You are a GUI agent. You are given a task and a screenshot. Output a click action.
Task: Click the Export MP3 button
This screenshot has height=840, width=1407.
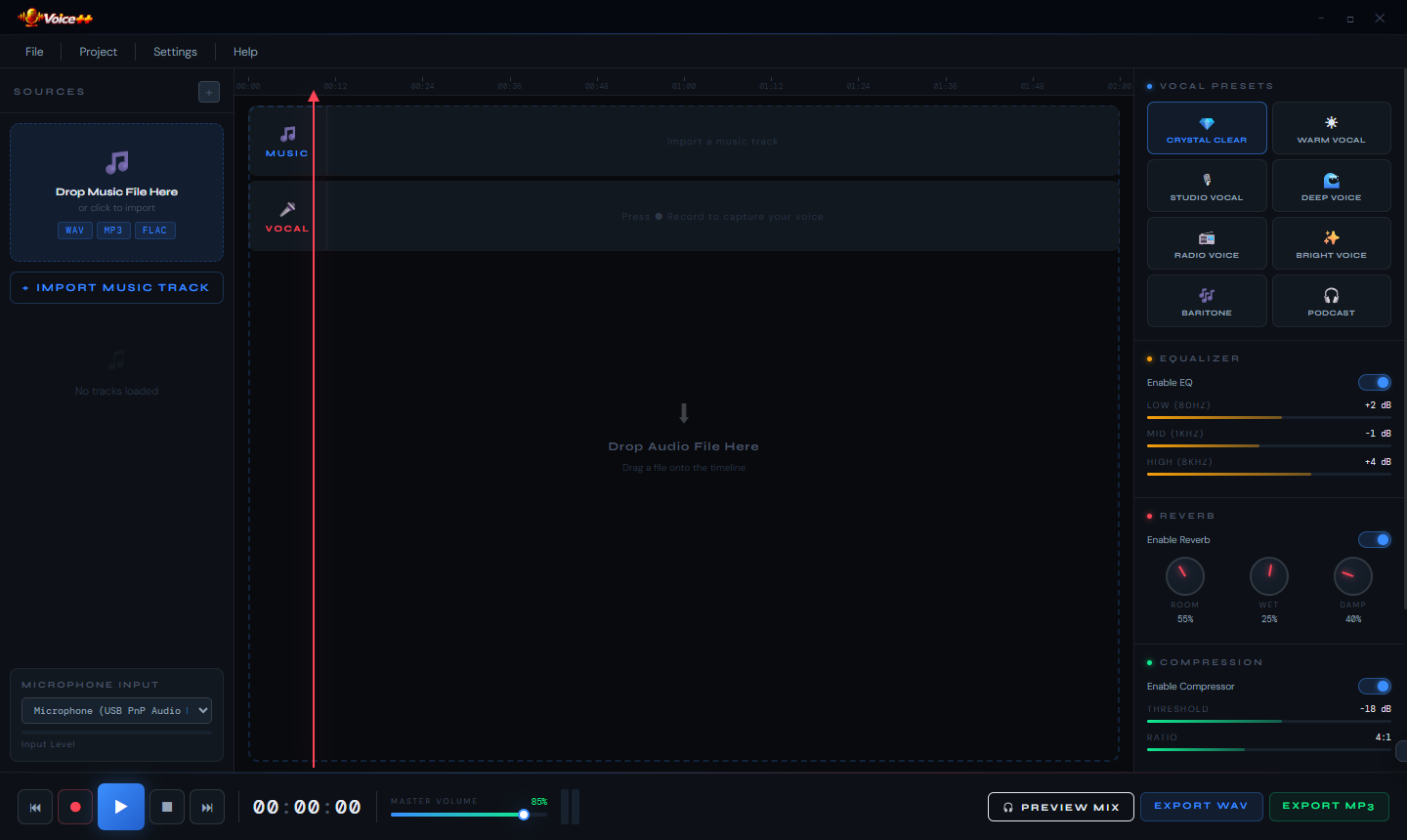point(1329,807)
